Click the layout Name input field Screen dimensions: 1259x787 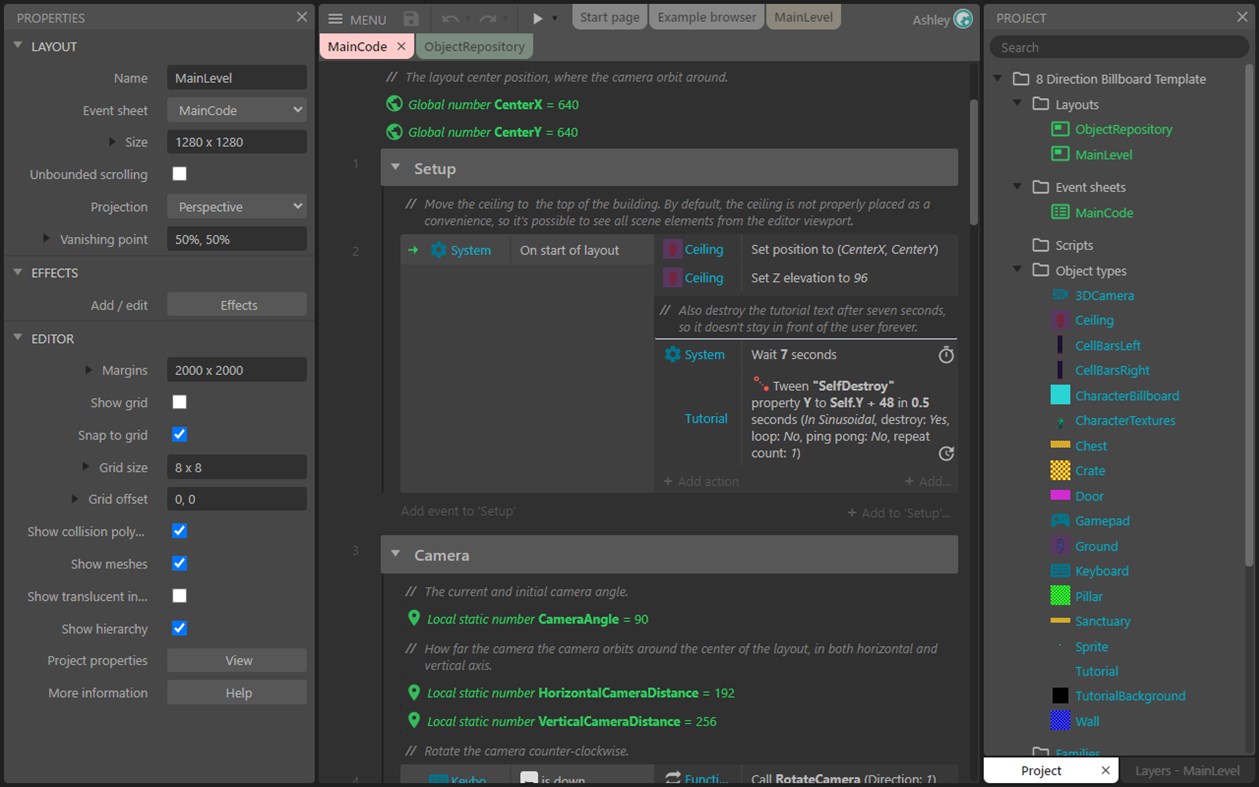pos(237,78)
